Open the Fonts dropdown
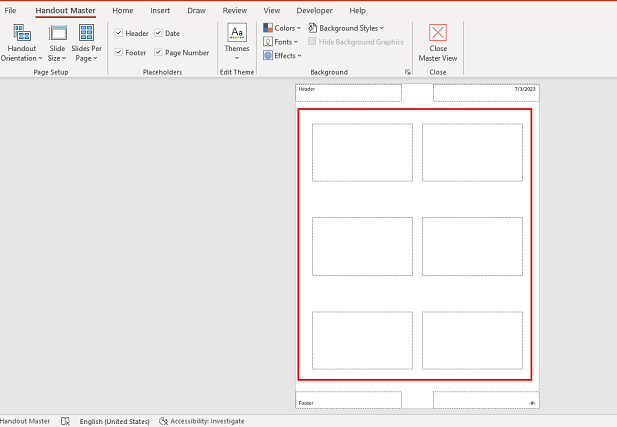617x427 pixels. tap(281, 42)
